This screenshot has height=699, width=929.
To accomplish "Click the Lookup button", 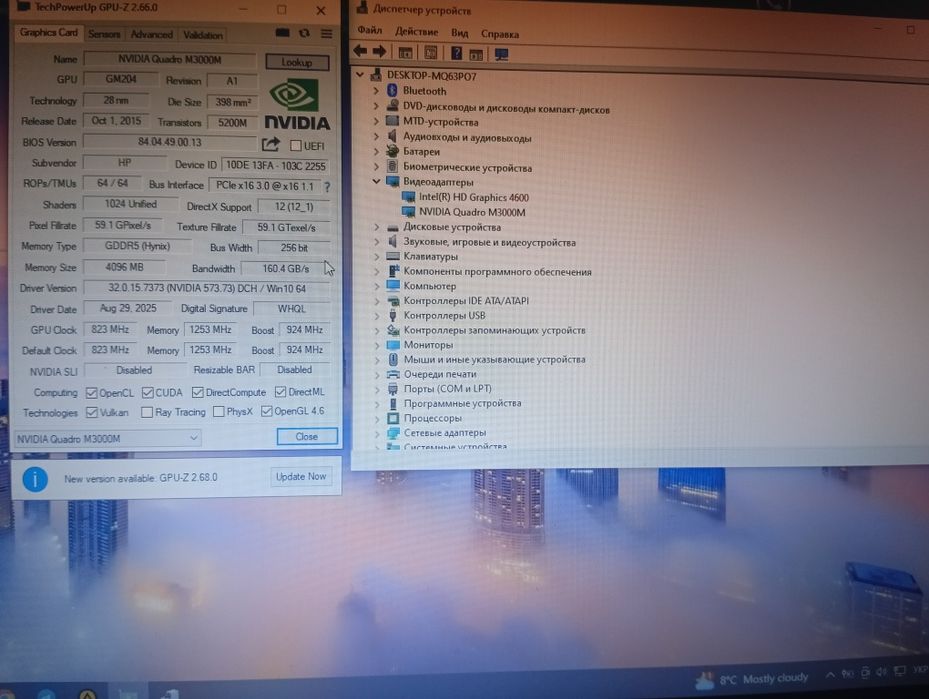I will pos(297,62).
